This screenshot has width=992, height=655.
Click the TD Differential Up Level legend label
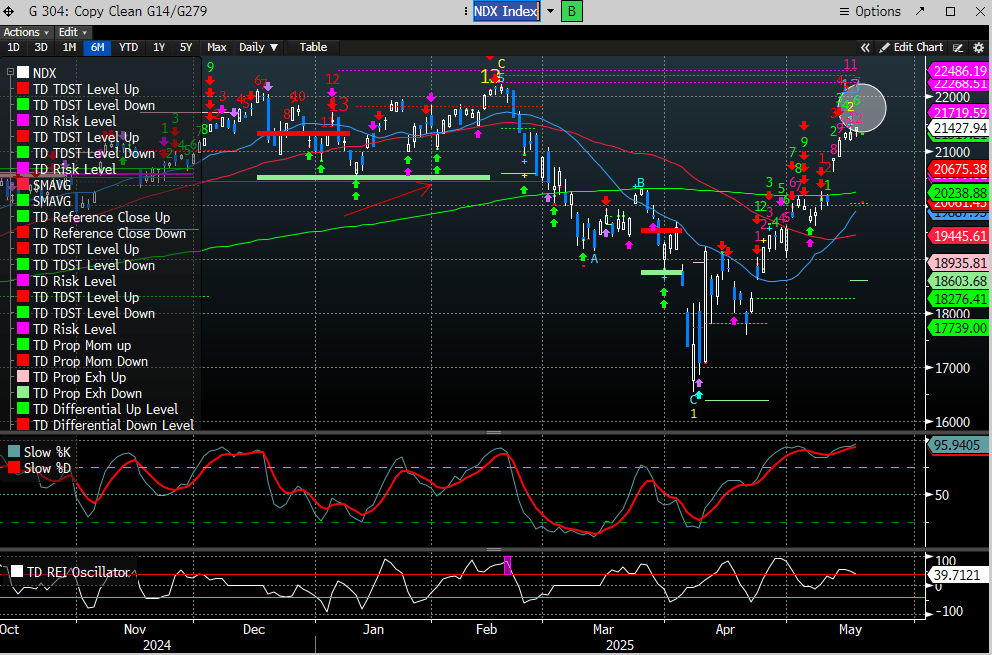click(106, 409)
